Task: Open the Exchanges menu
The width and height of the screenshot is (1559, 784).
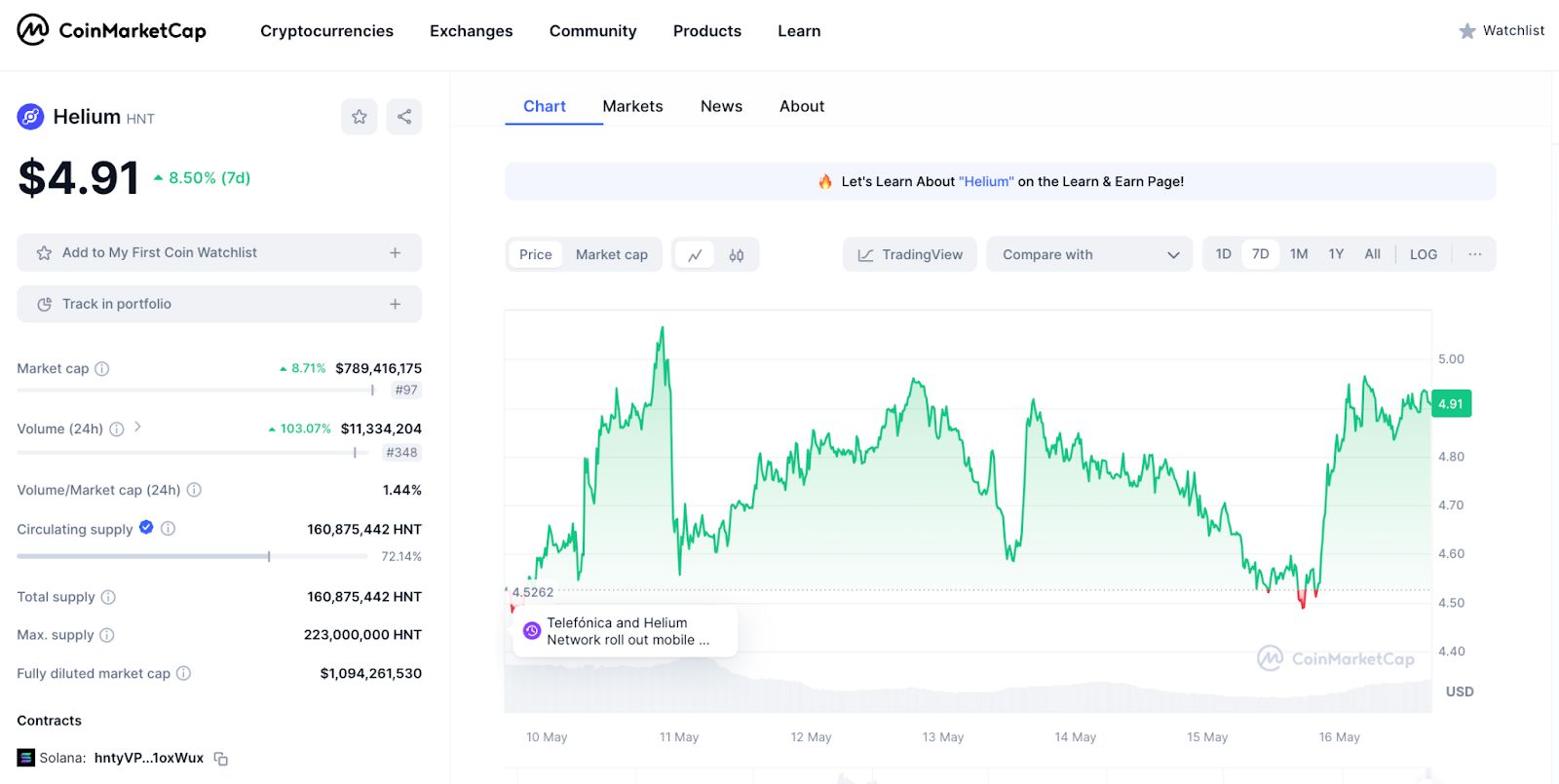Action: [472, 31]
